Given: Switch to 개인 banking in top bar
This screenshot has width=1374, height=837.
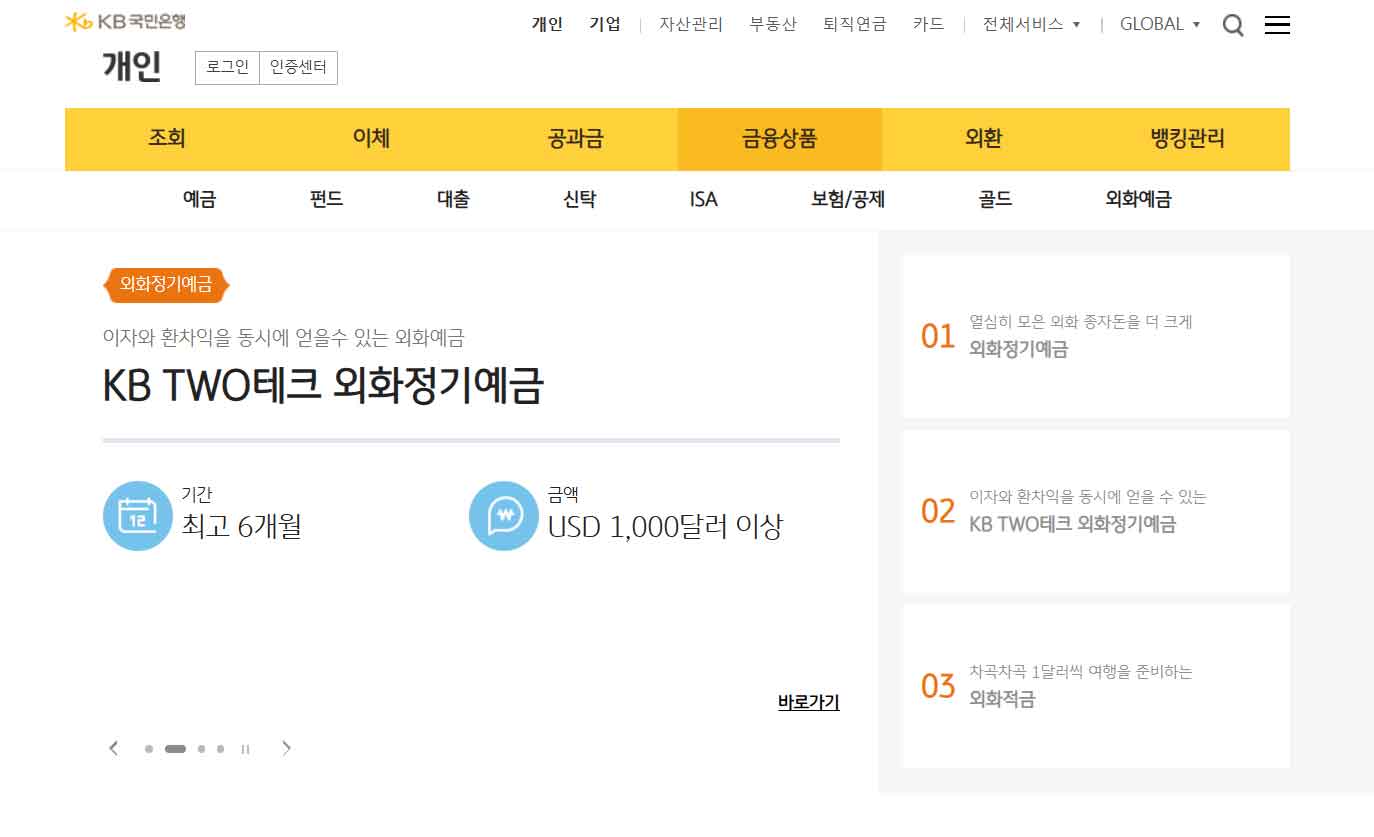Looking at the screenshot, I should pyautogui.click(x=547, y=24).
